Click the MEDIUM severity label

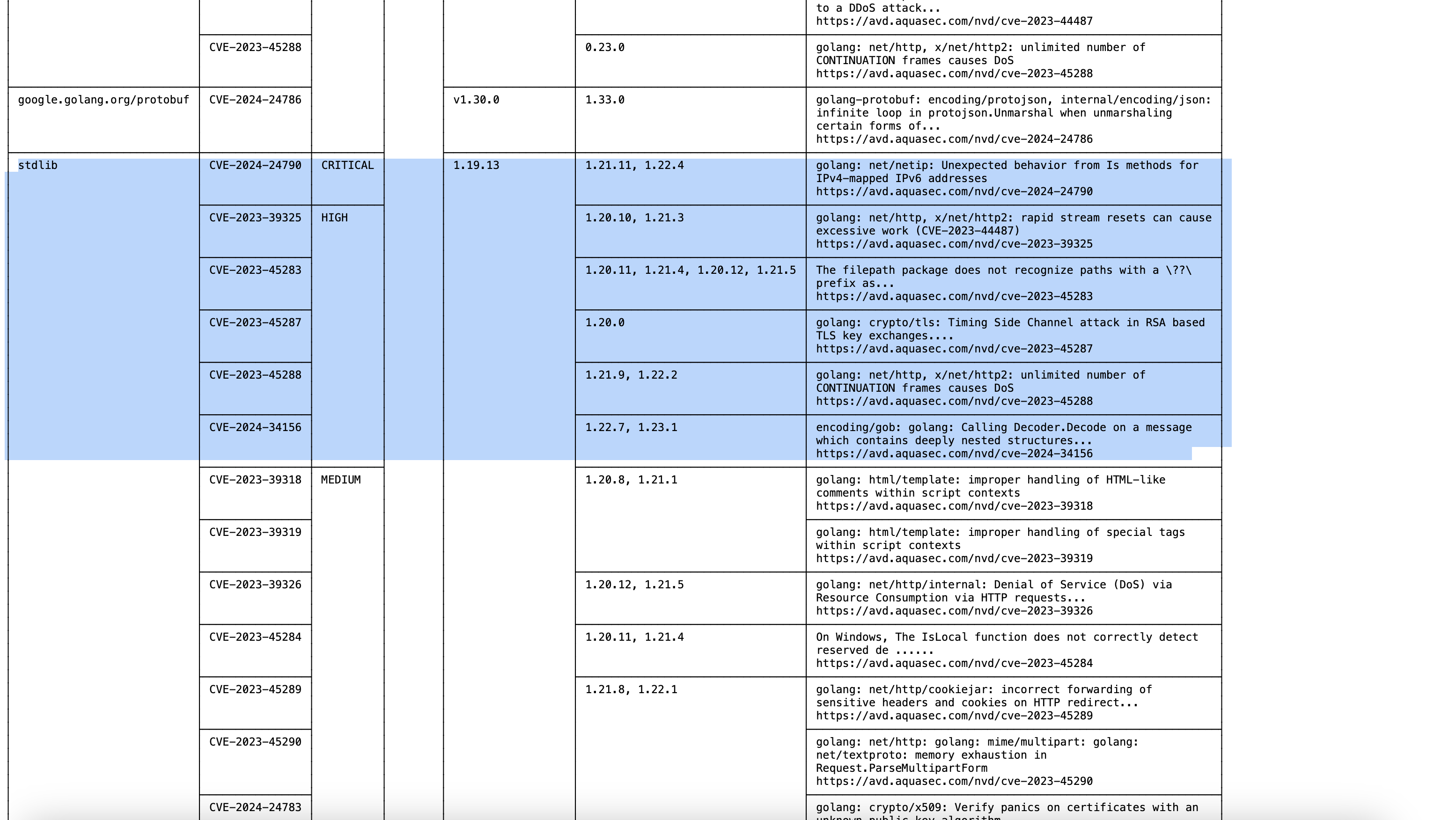[x=340, y=480]
